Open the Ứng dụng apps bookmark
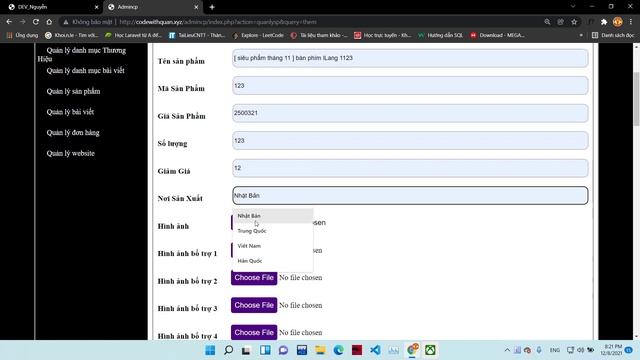 tap(22, 36)
